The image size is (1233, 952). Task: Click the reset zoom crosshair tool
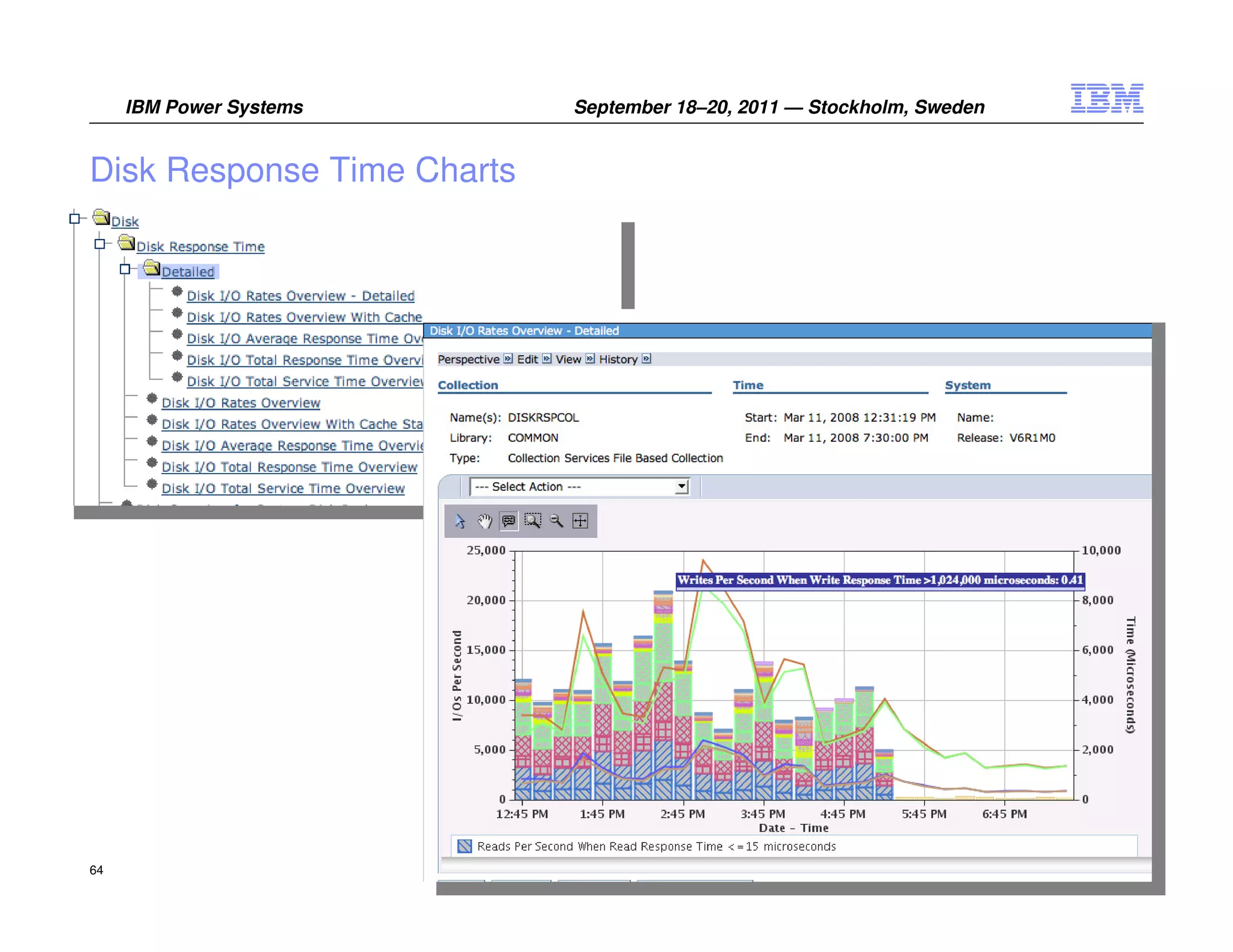[x=580, y=521]
